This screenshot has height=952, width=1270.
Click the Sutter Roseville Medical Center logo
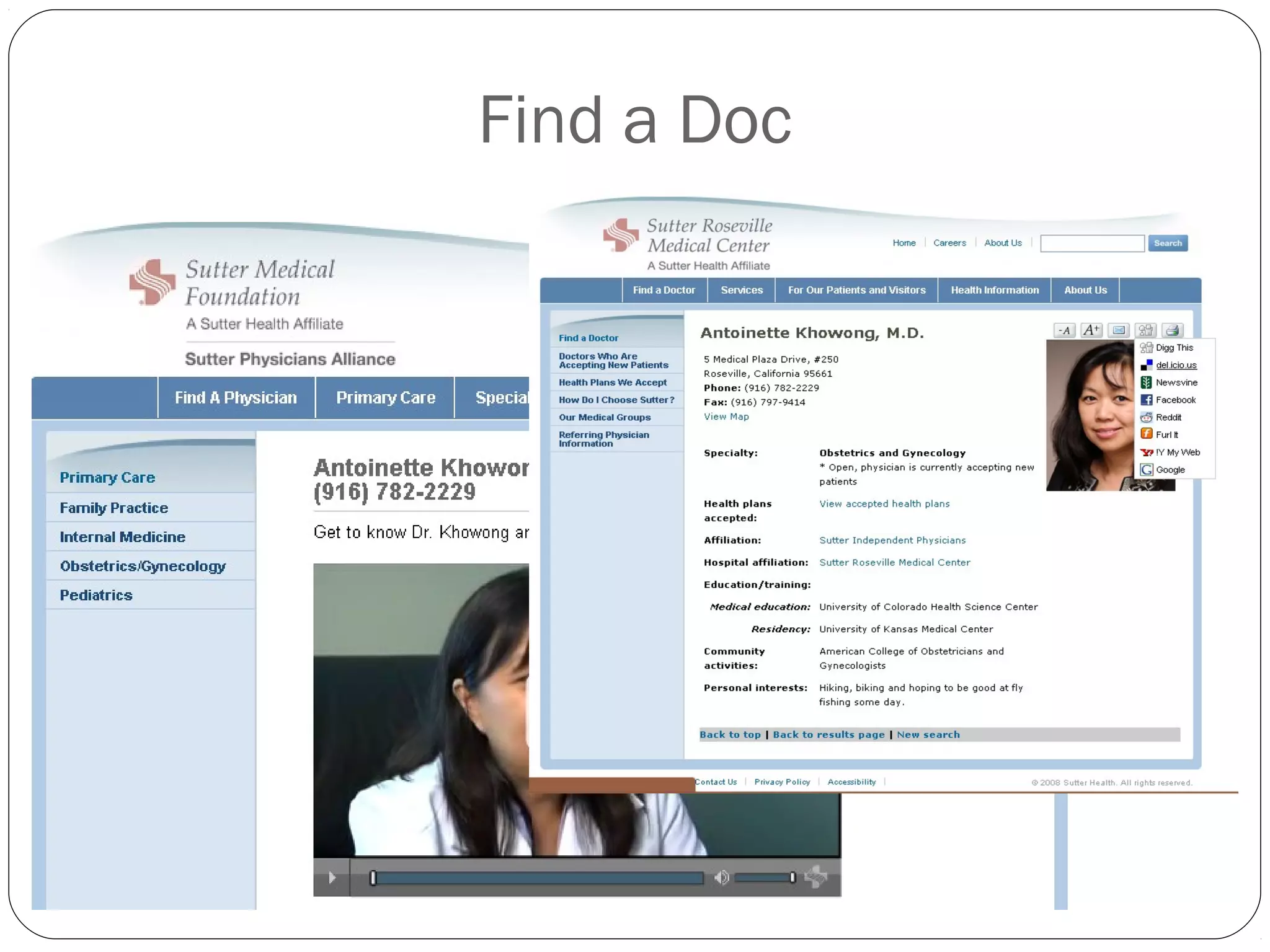687,244
